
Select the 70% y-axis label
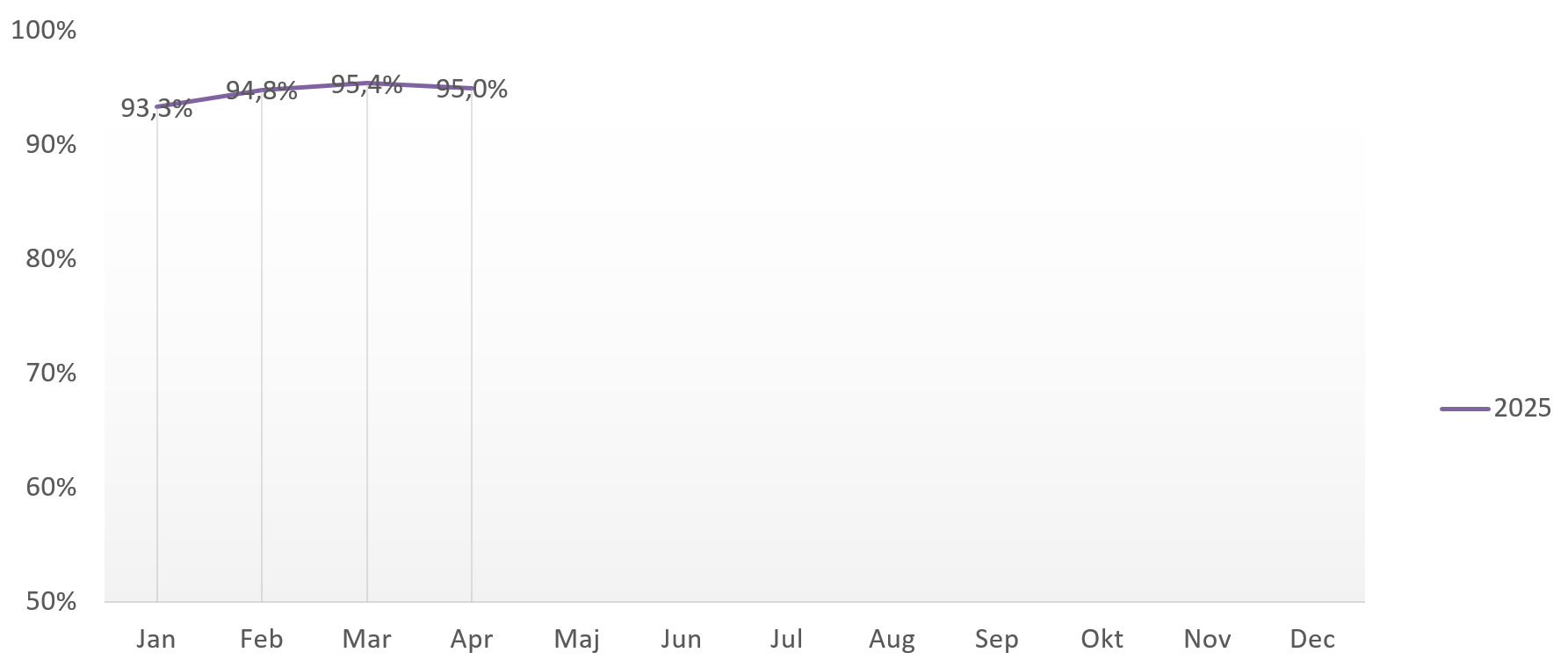coord(51,373)
